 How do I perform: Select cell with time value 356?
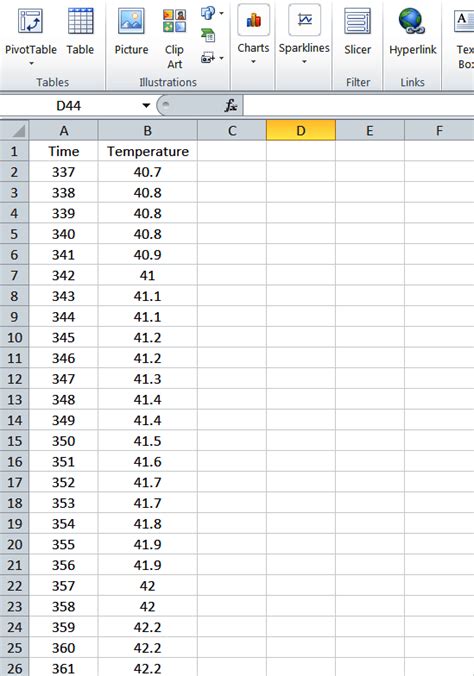click(x=64, y=565)
